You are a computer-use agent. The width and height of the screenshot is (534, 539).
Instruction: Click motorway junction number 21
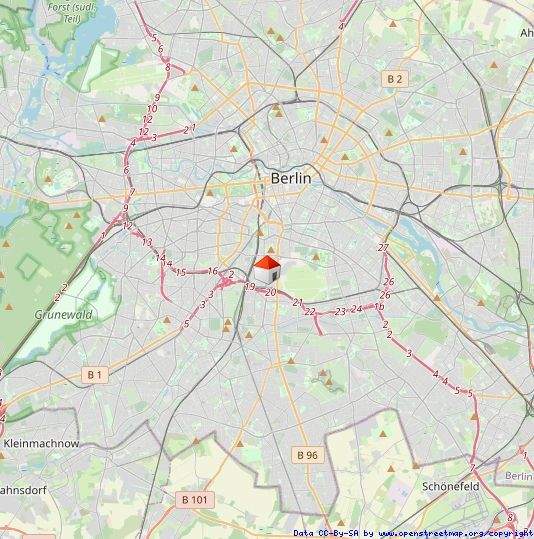click(x=298, y=302)
